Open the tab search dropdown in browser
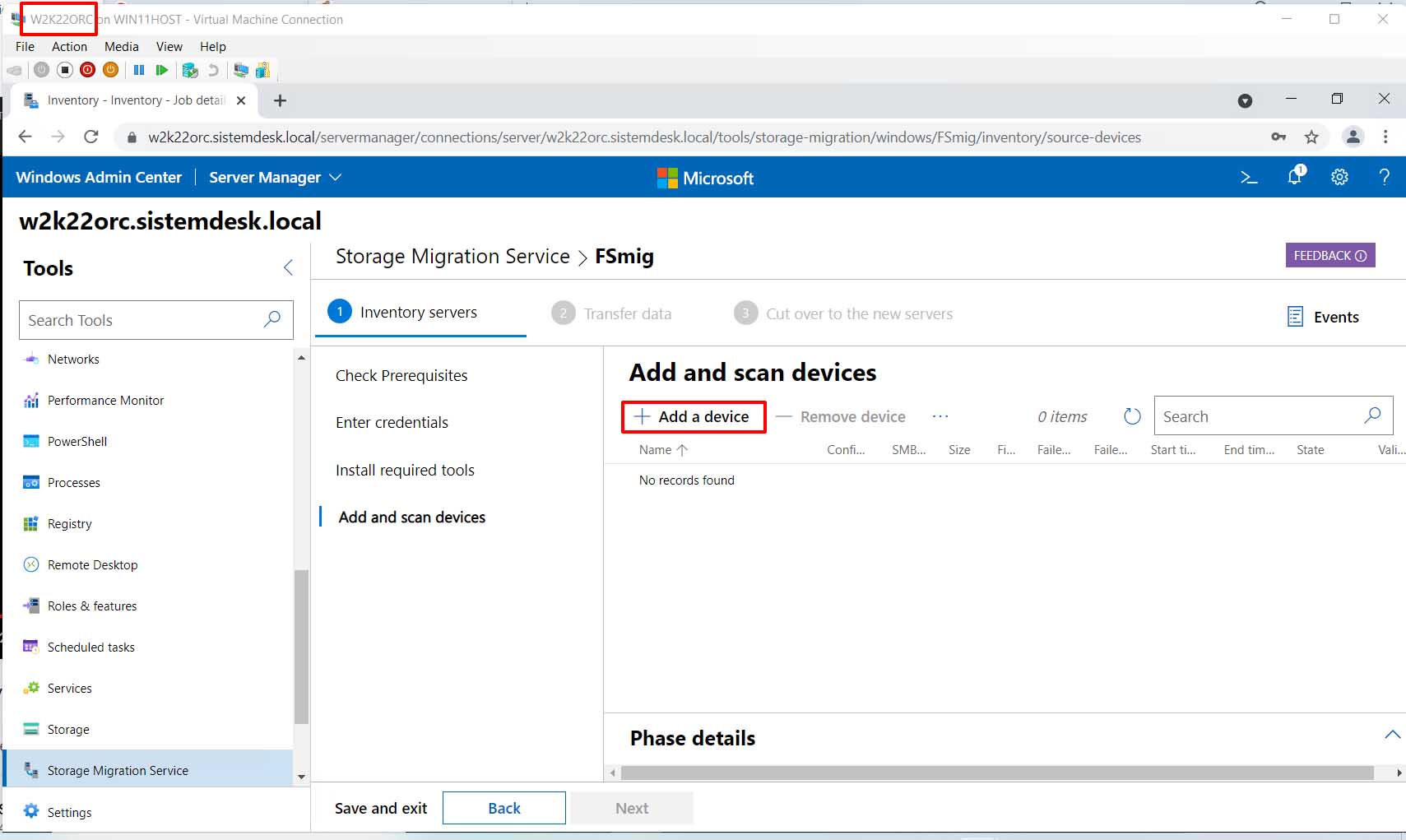Screen dimensions: 1406x840 pos(1245,100)
